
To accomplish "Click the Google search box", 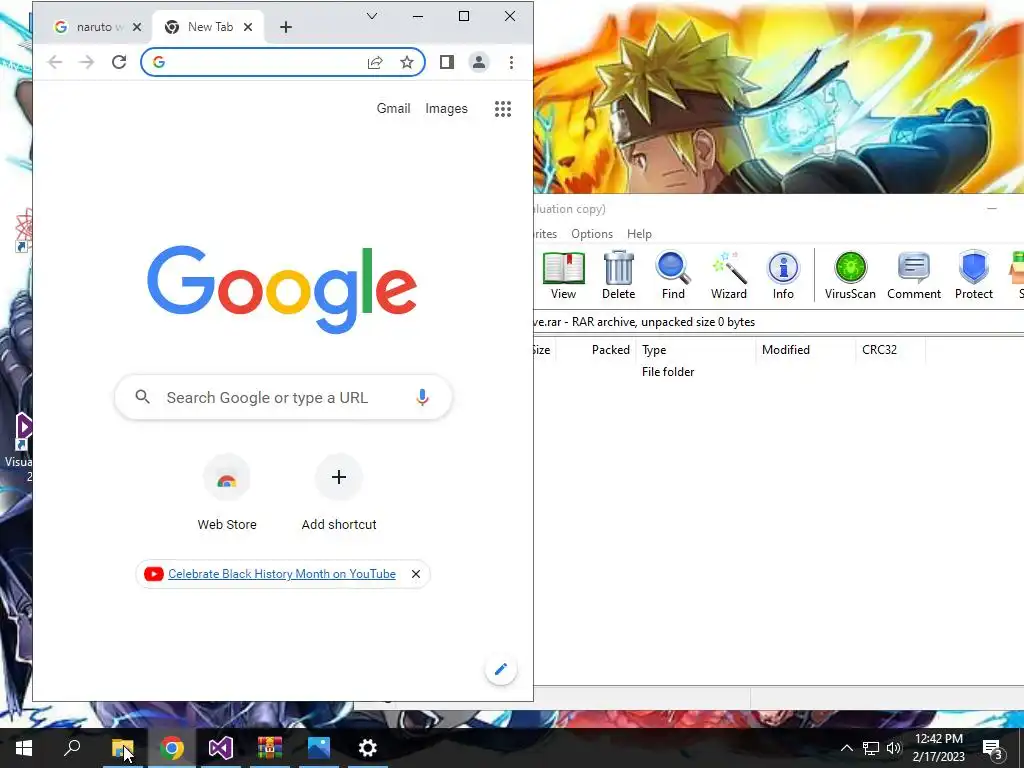I will tap(283, 397).
